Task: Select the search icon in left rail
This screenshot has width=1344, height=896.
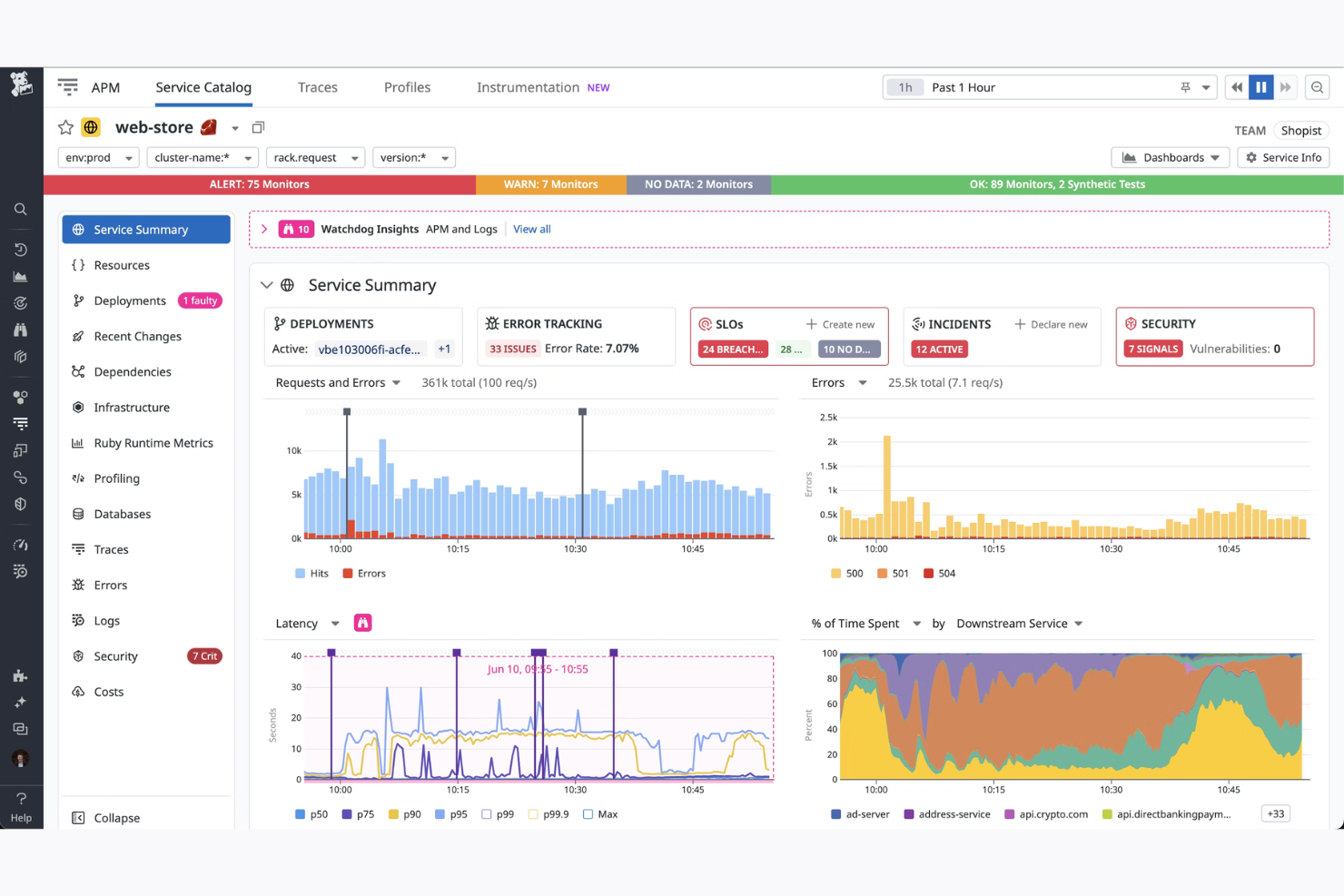Action: click(x=21, y=209)
